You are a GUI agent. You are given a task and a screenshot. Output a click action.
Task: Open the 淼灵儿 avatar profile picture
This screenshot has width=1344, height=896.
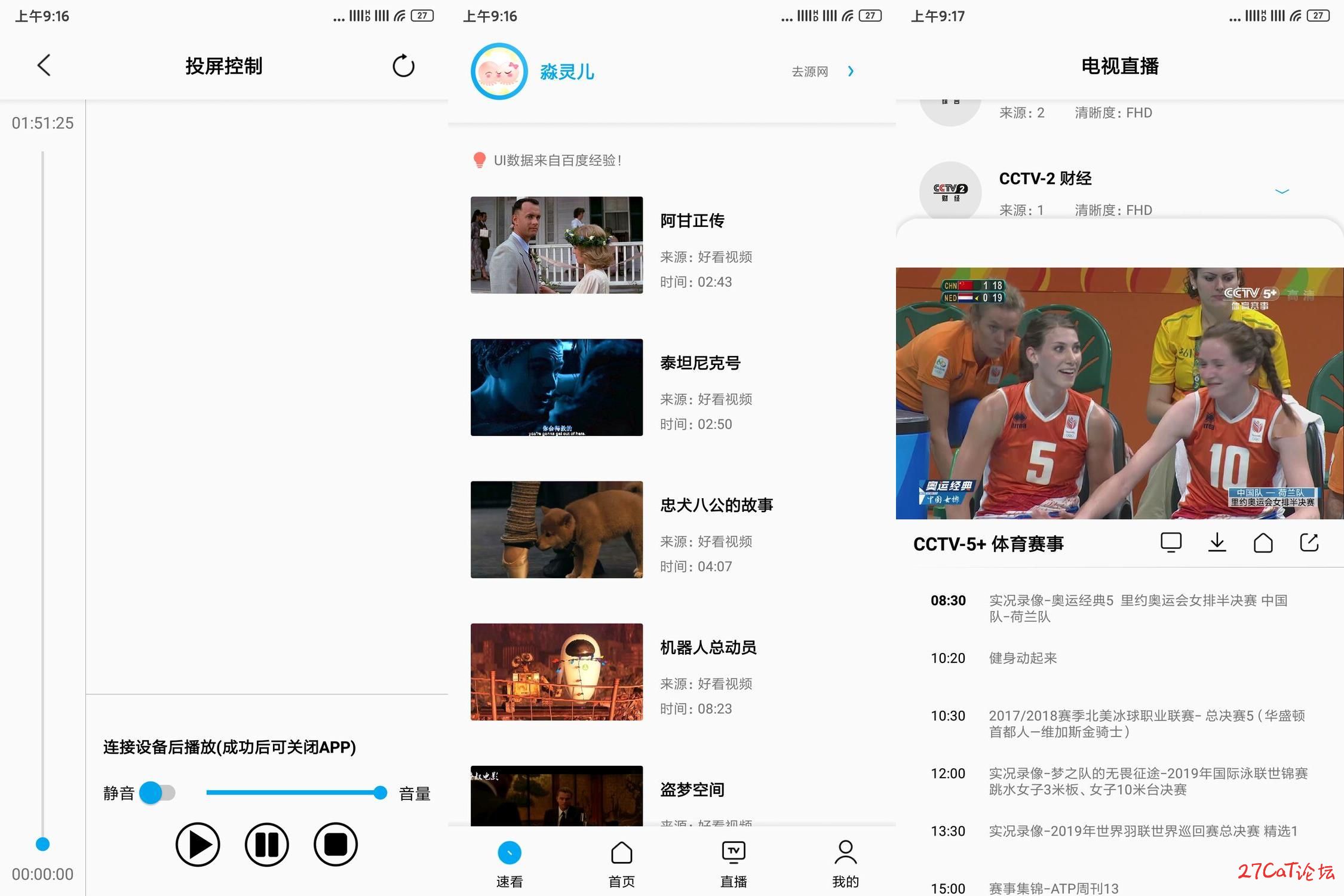499,71
